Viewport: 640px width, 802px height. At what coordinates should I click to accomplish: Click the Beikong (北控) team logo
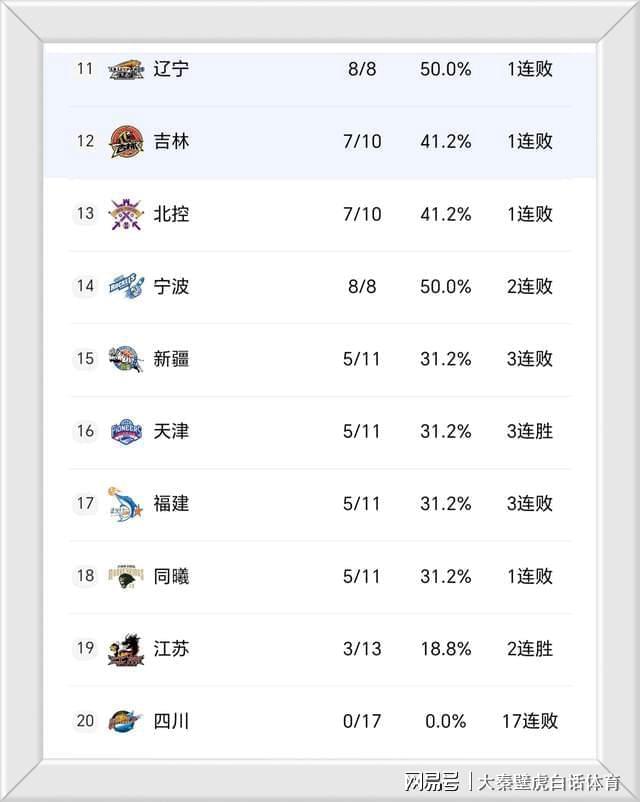[x=126, y=214]
